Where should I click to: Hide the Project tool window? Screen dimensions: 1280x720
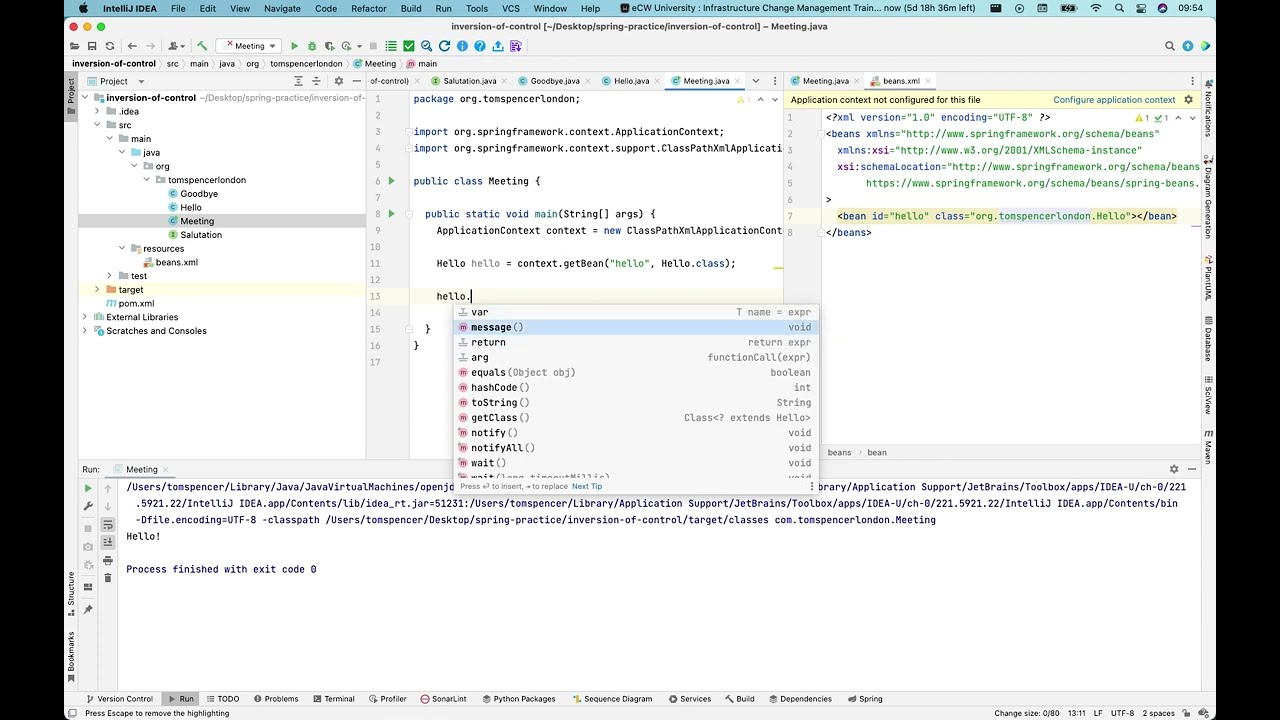356,81
